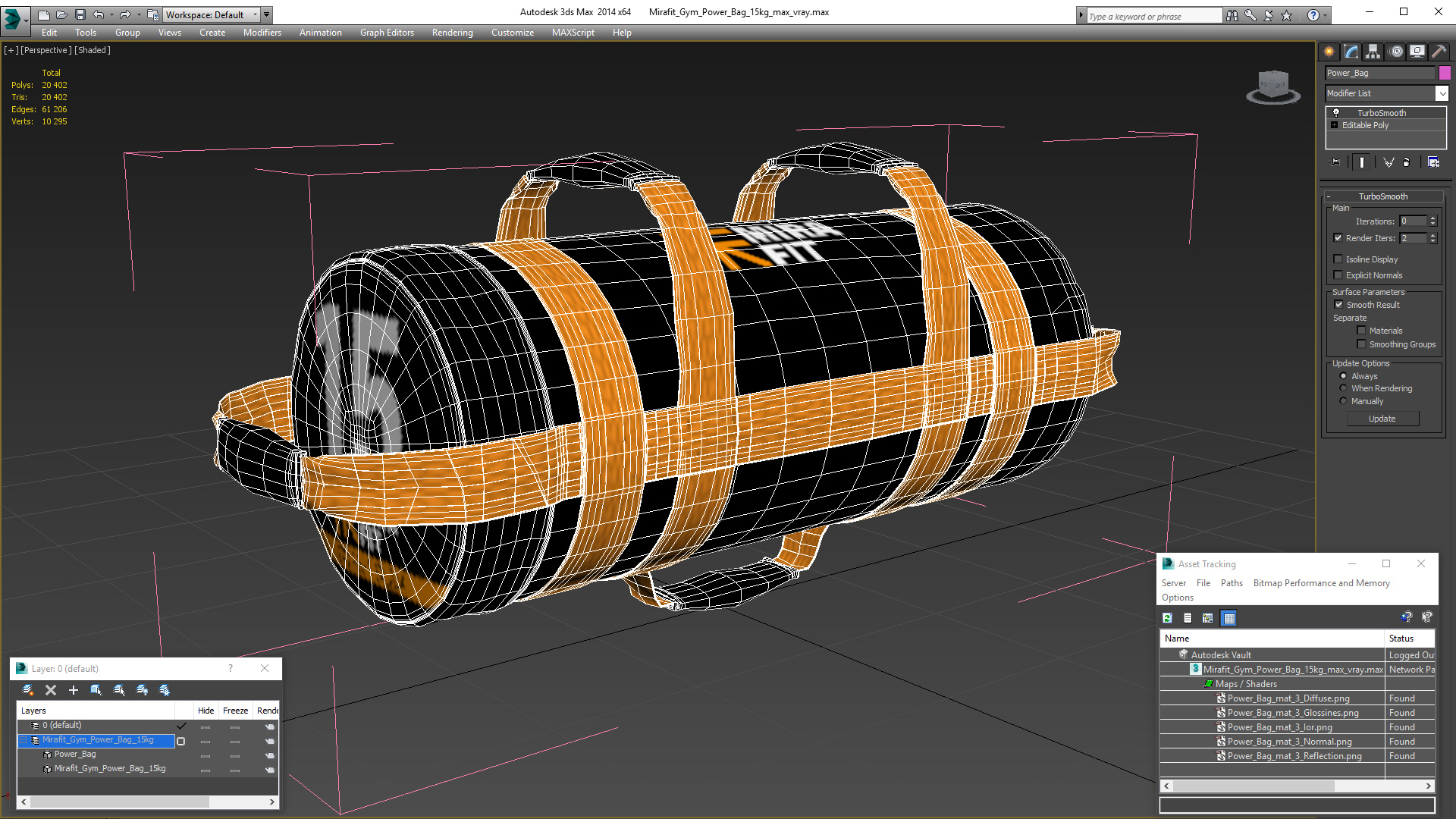1456x819 pixels.
Task: Open the Create command panel tab
Action: (1329, 52)
